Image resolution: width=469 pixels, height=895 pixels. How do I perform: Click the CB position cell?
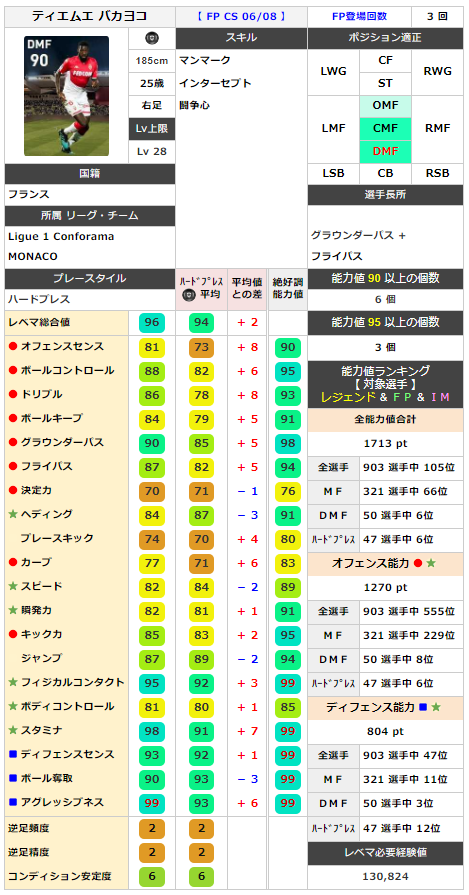click(385, 174)
